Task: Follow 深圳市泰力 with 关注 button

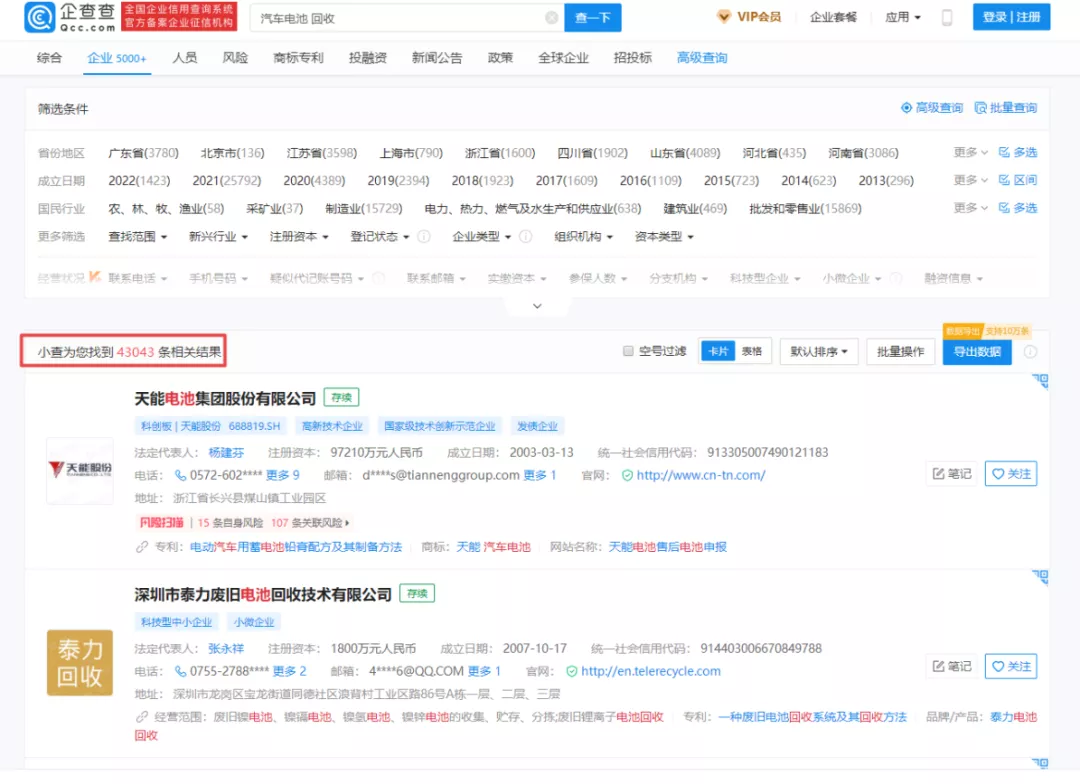Action: click(1011, 666)
